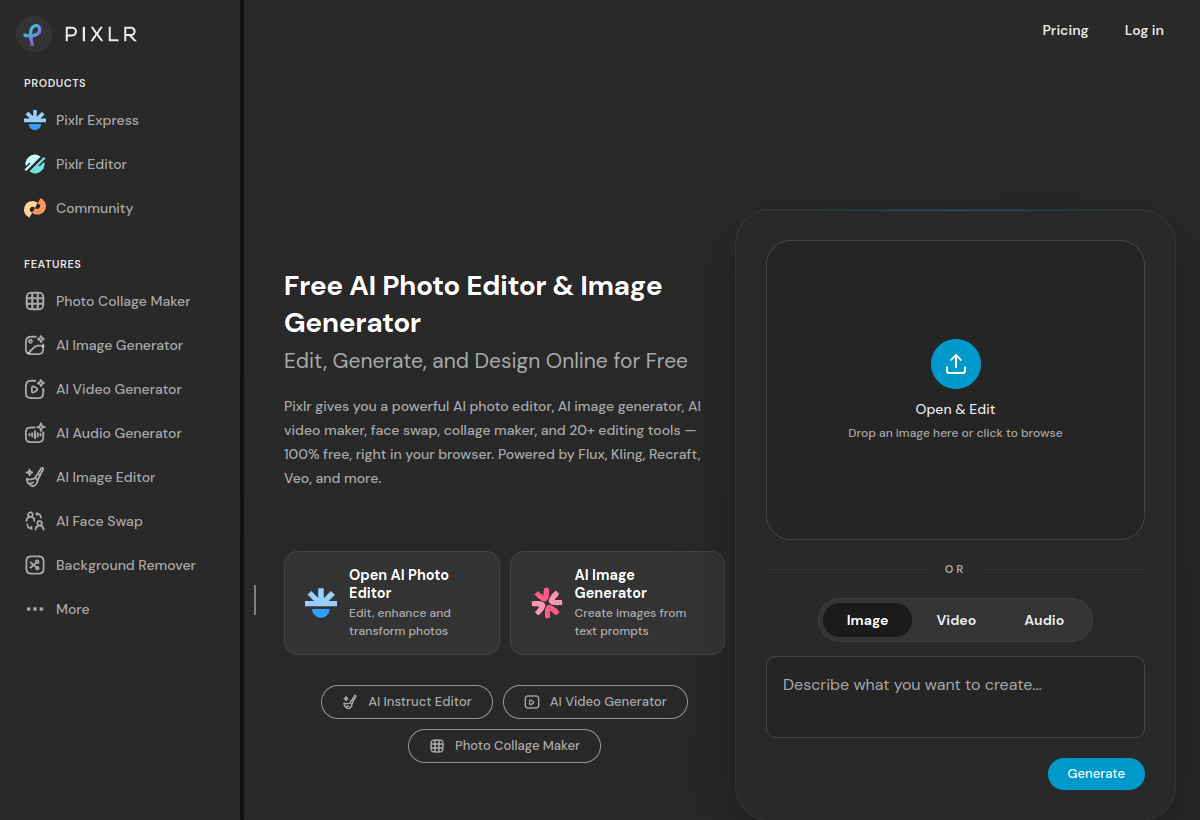Click the Community icon in sidebar
The height and width of the screenshot is (820, 1200).
click(35, 208)
